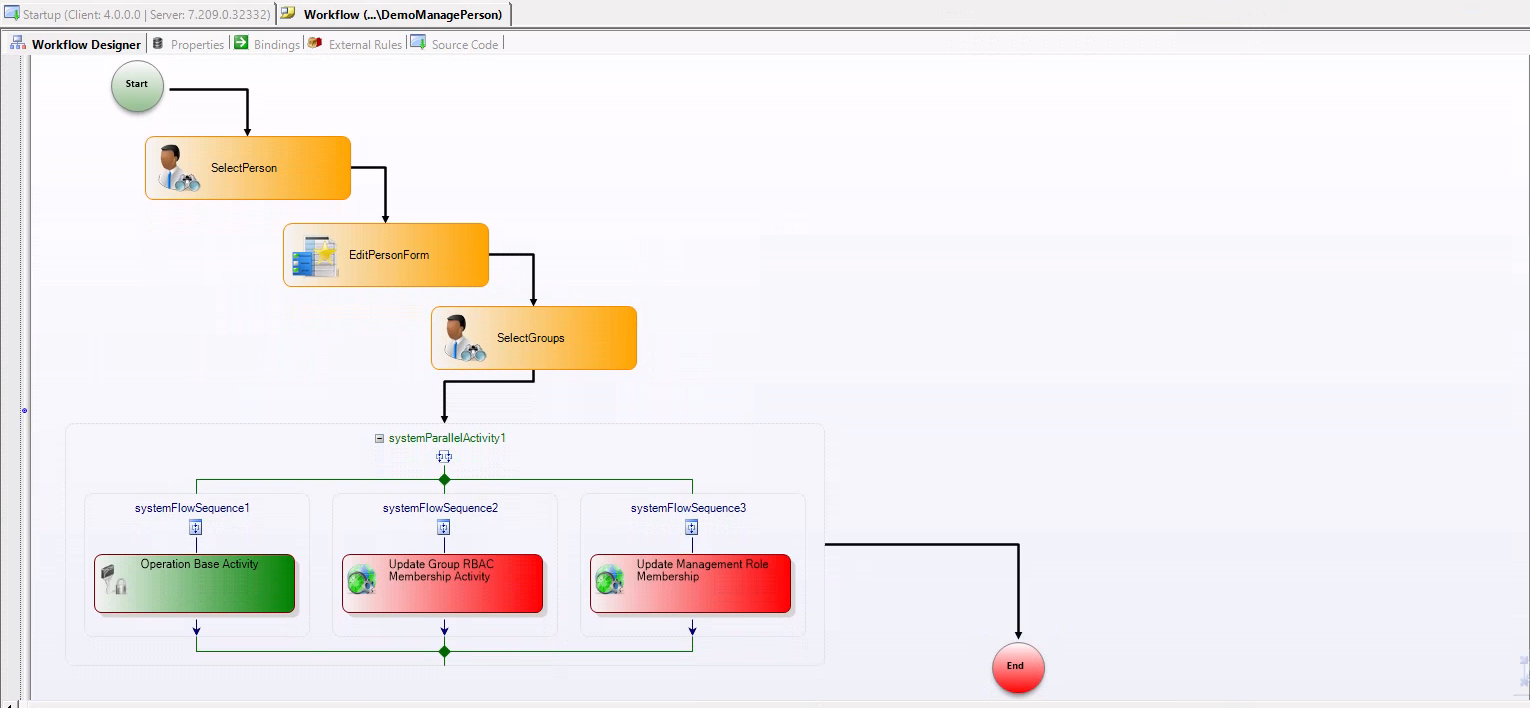Click the systemFlowSequence1 sequence icon

tap(196, 528)
